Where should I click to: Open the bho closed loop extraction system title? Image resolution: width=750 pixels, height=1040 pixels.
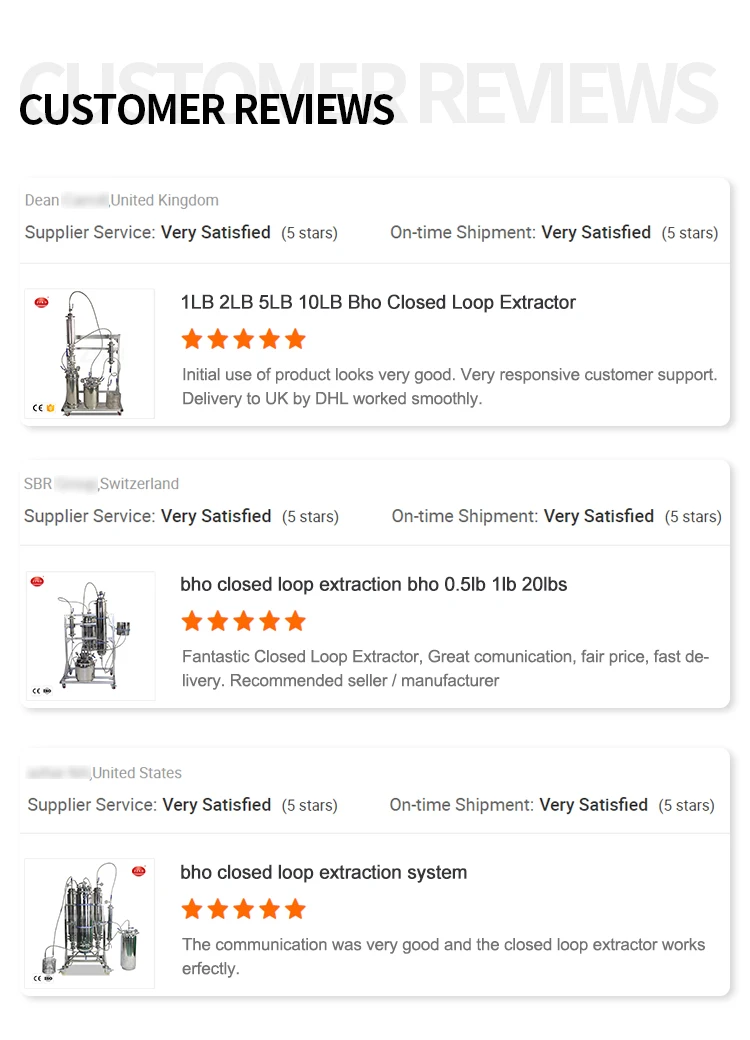pos(323,872)
